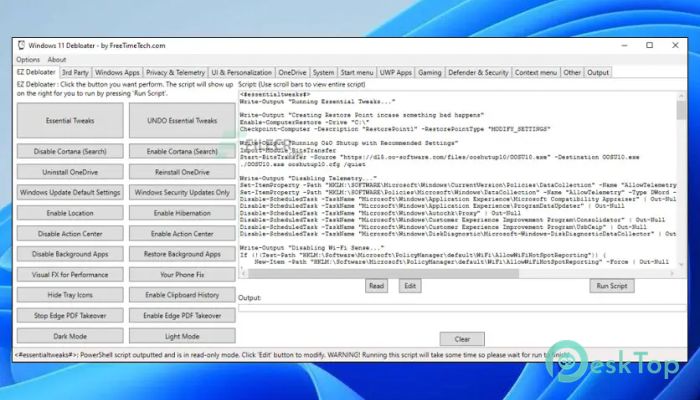700x400 pixels.
Task: Click Disable Action Center button
Action: click(70, 233)
